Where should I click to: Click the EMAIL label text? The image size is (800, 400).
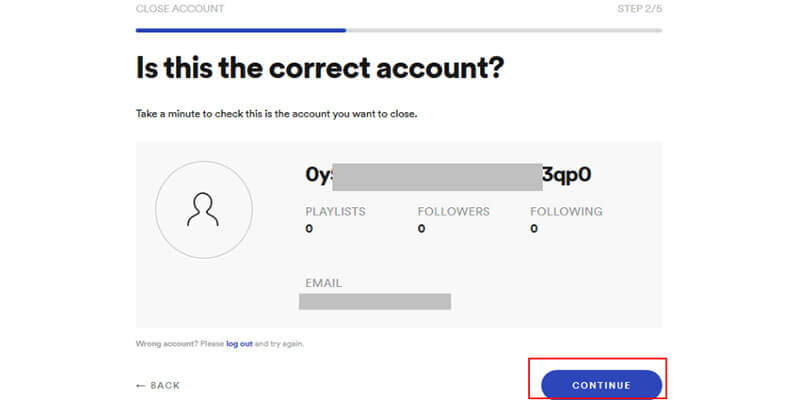pyautogui.click(x=323, y=283)
